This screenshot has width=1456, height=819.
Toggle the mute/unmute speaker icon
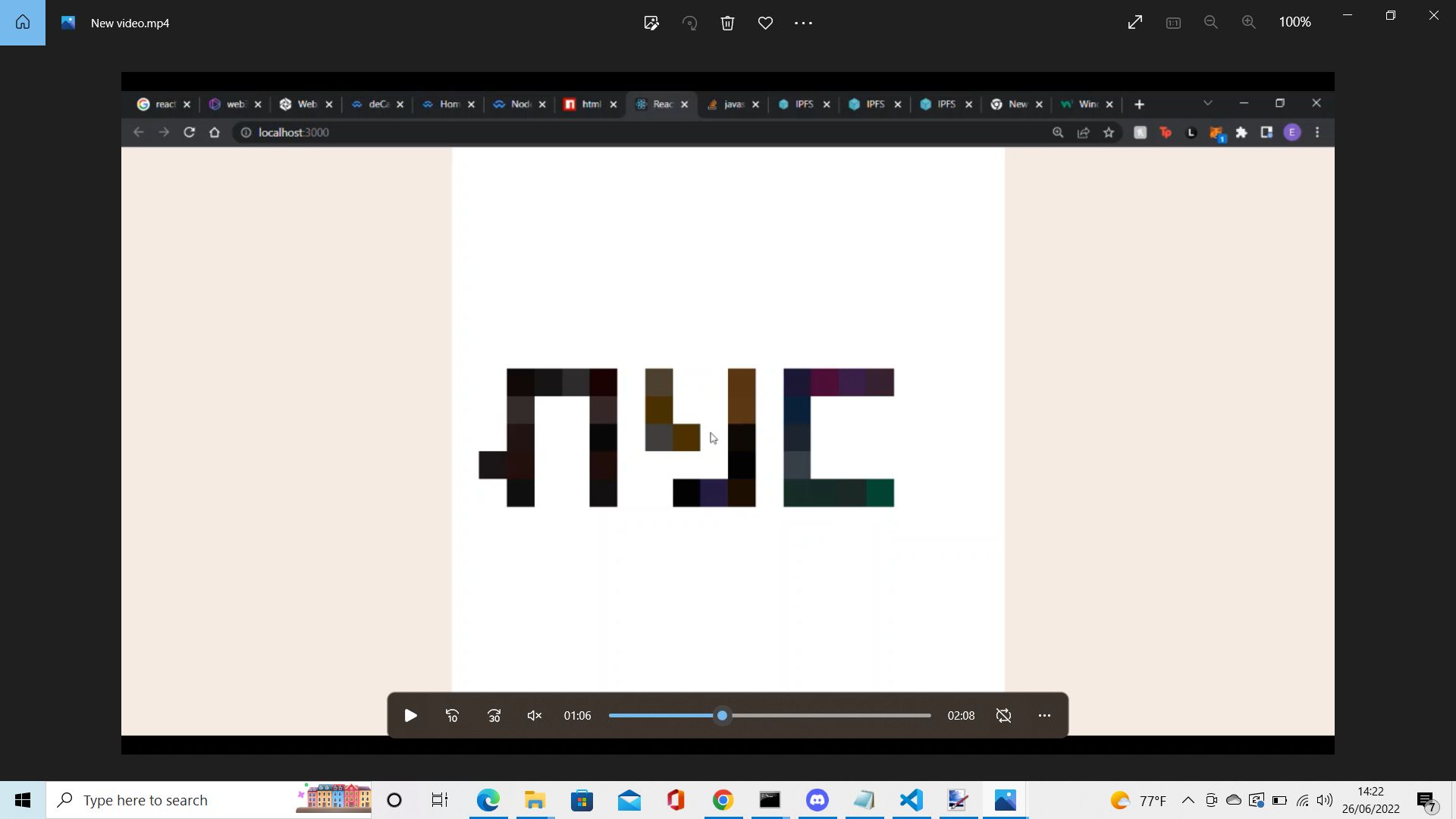click(536, 716)
